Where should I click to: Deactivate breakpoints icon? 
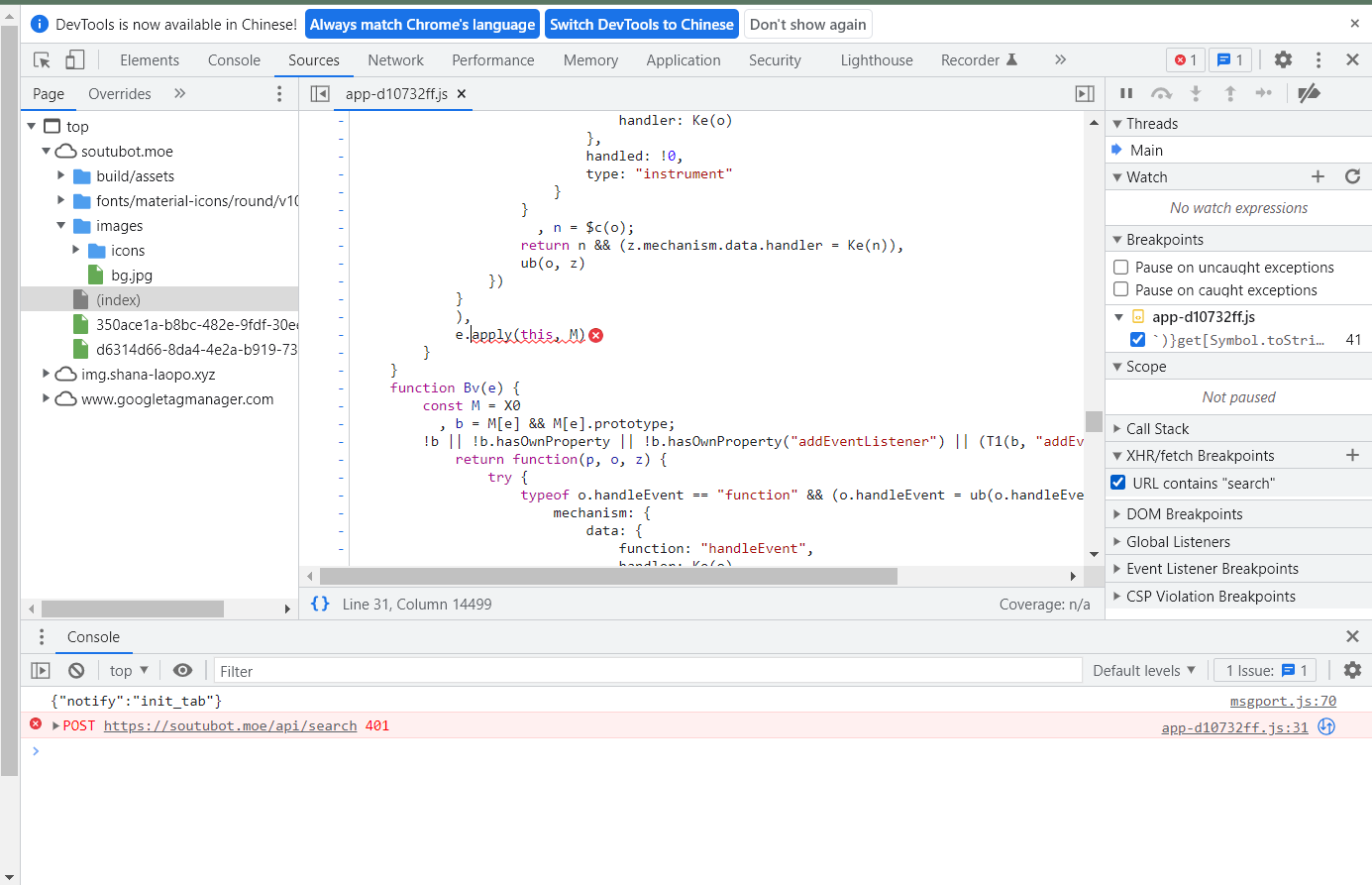(x=1309, y=93)
